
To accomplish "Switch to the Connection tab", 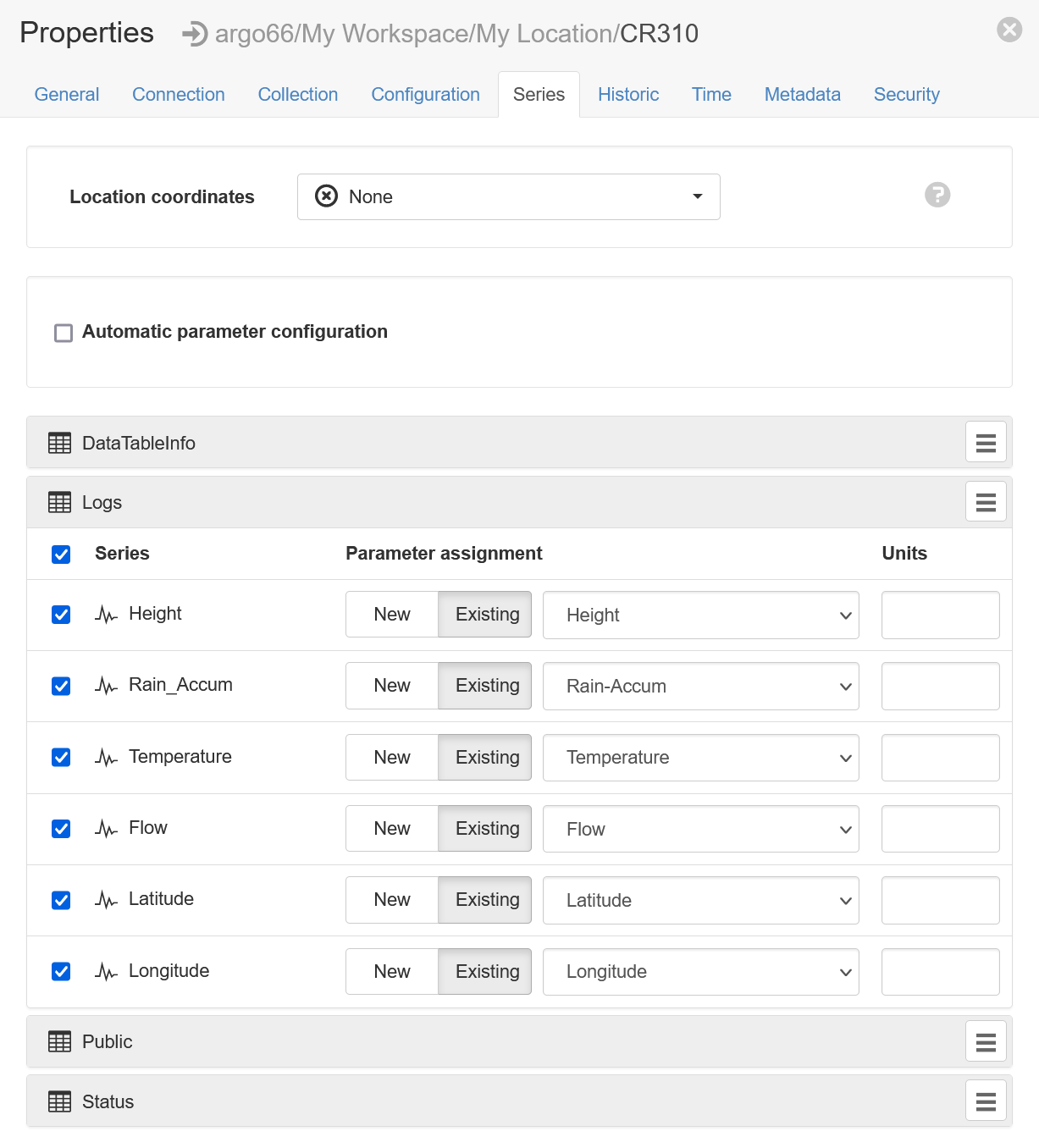I will 179,94.
